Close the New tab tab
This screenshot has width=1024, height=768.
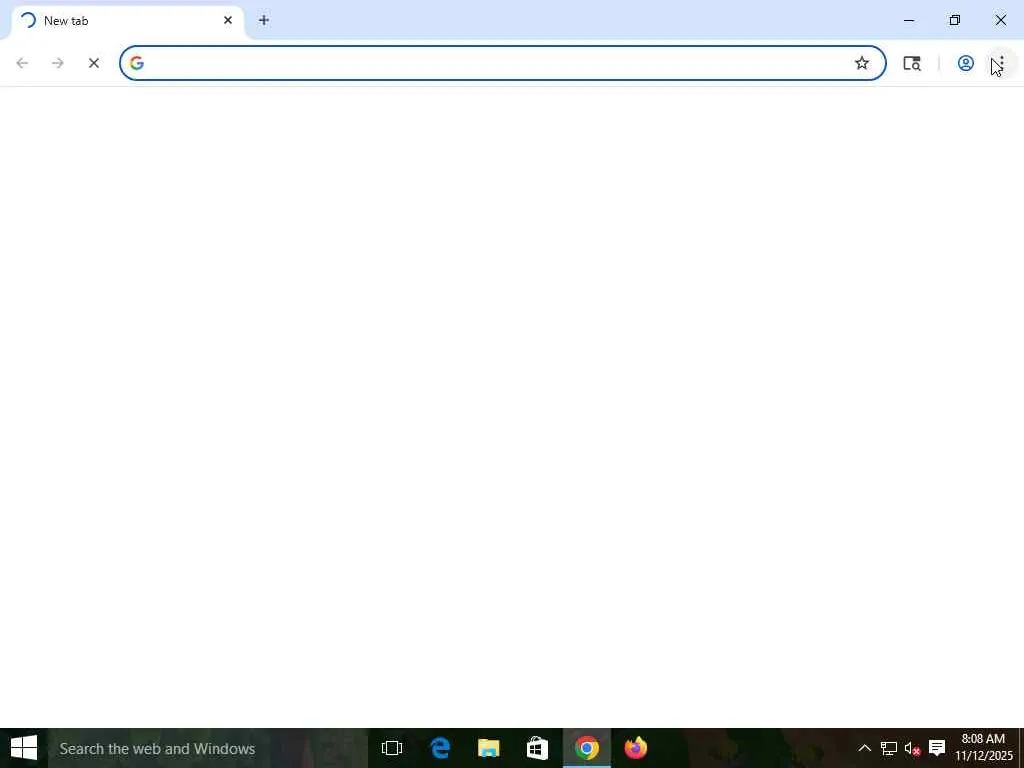pyautogui.click(x=228, y=20)
